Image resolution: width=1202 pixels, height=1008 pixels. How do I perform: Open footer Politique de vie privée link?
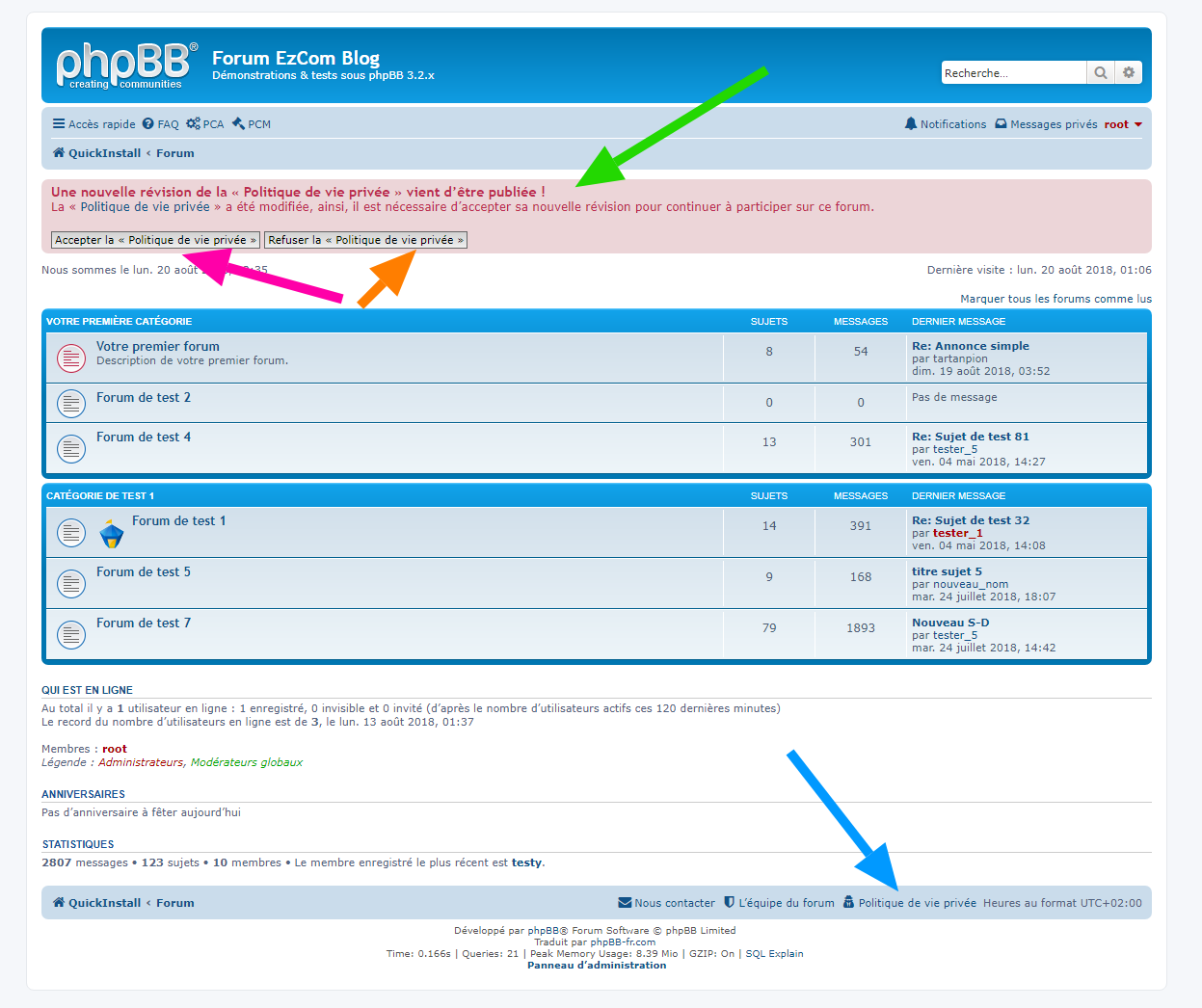pyautogui.click(x=917, y=903)
